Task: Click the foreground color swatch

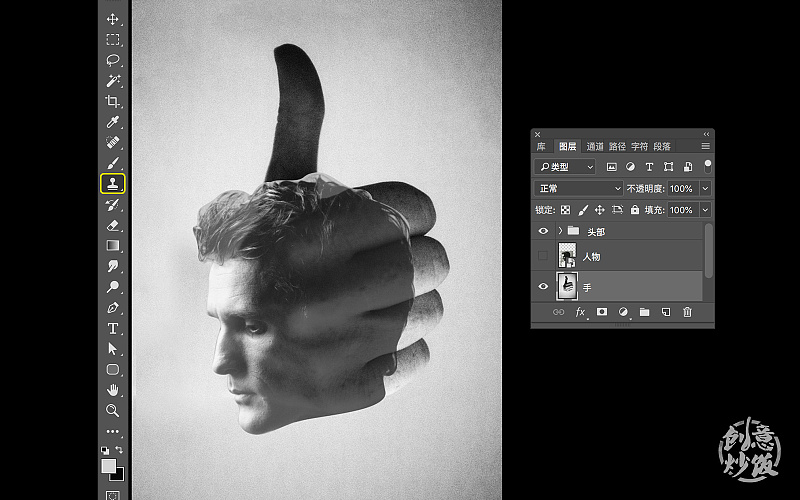Action: point(108,466)
